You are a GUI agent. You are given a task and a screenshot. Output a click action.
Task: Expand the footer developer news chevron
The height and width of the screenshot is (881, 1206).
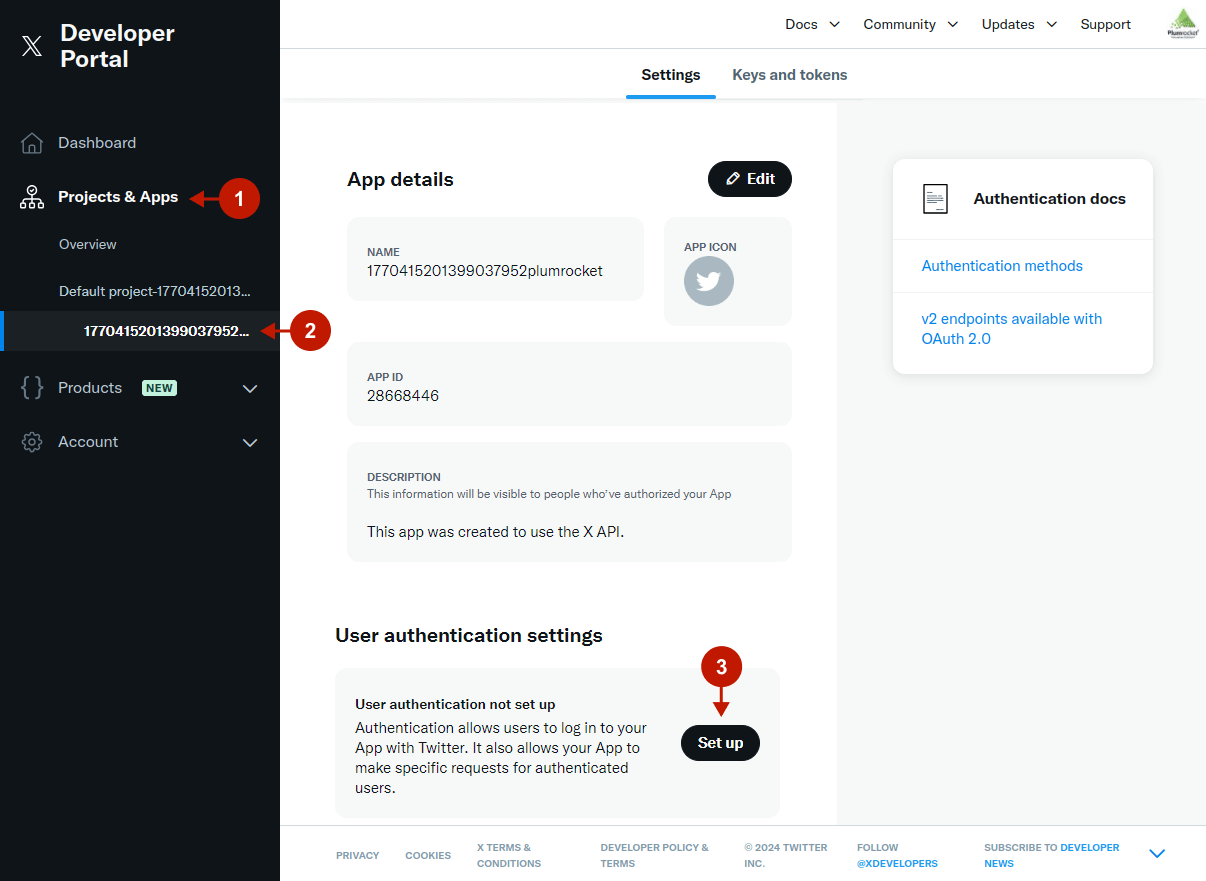1157,854
